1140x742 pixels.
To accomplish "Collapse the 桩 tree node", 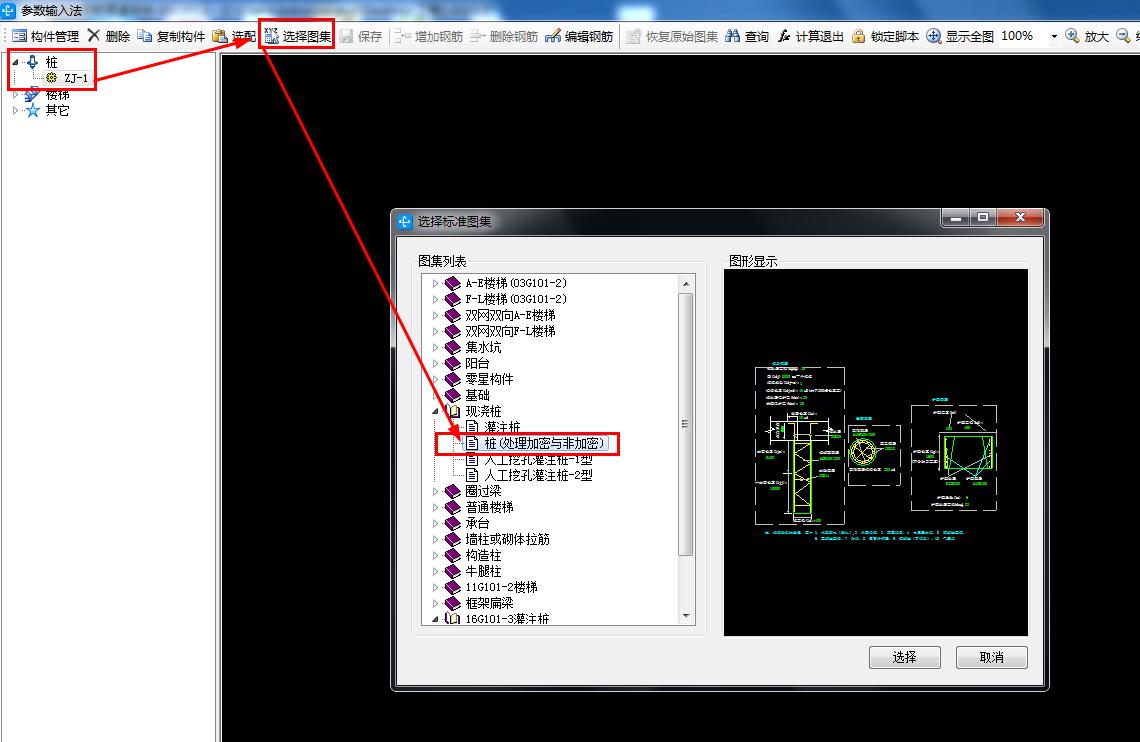I will pyautogui.click(x=15, y=62).
